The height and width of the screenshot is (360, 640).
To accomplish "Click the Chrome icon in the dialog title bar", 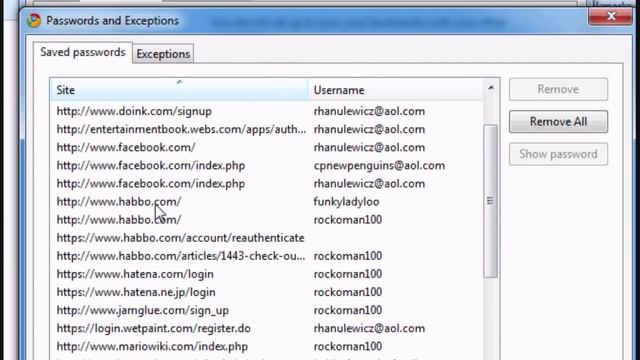I will coord(34,20).
